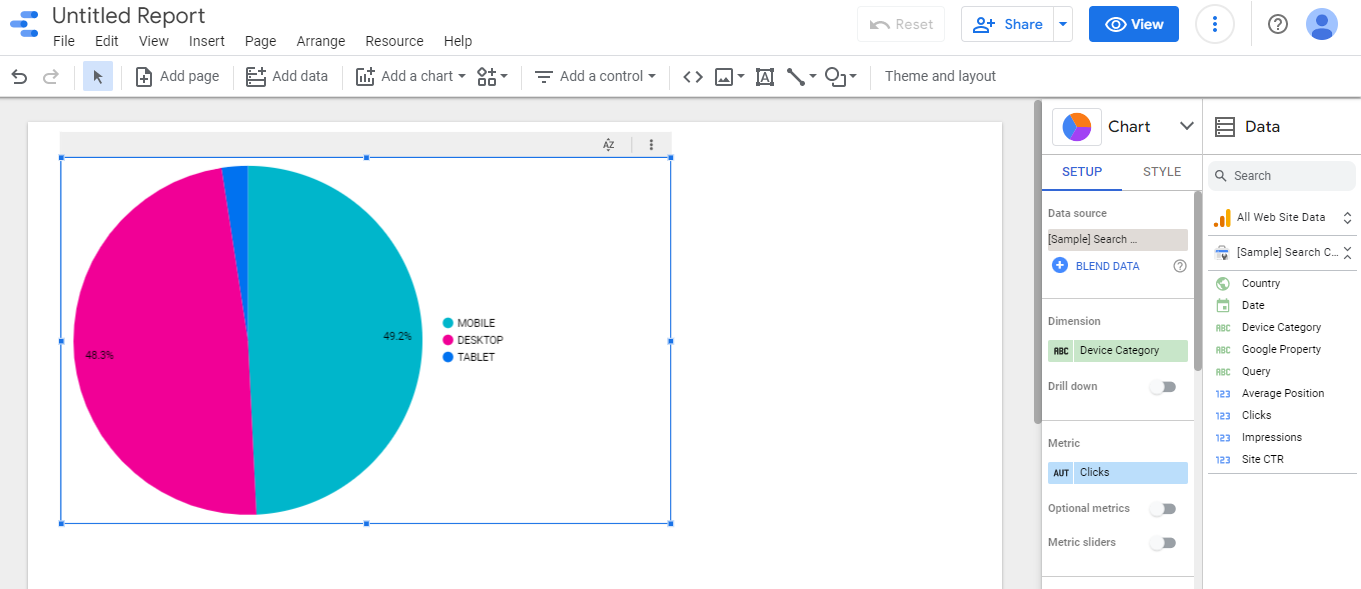Click the pie chart type icon
The width and height of the screenshot is (1361, 589).
click(x=1077, y=127)
